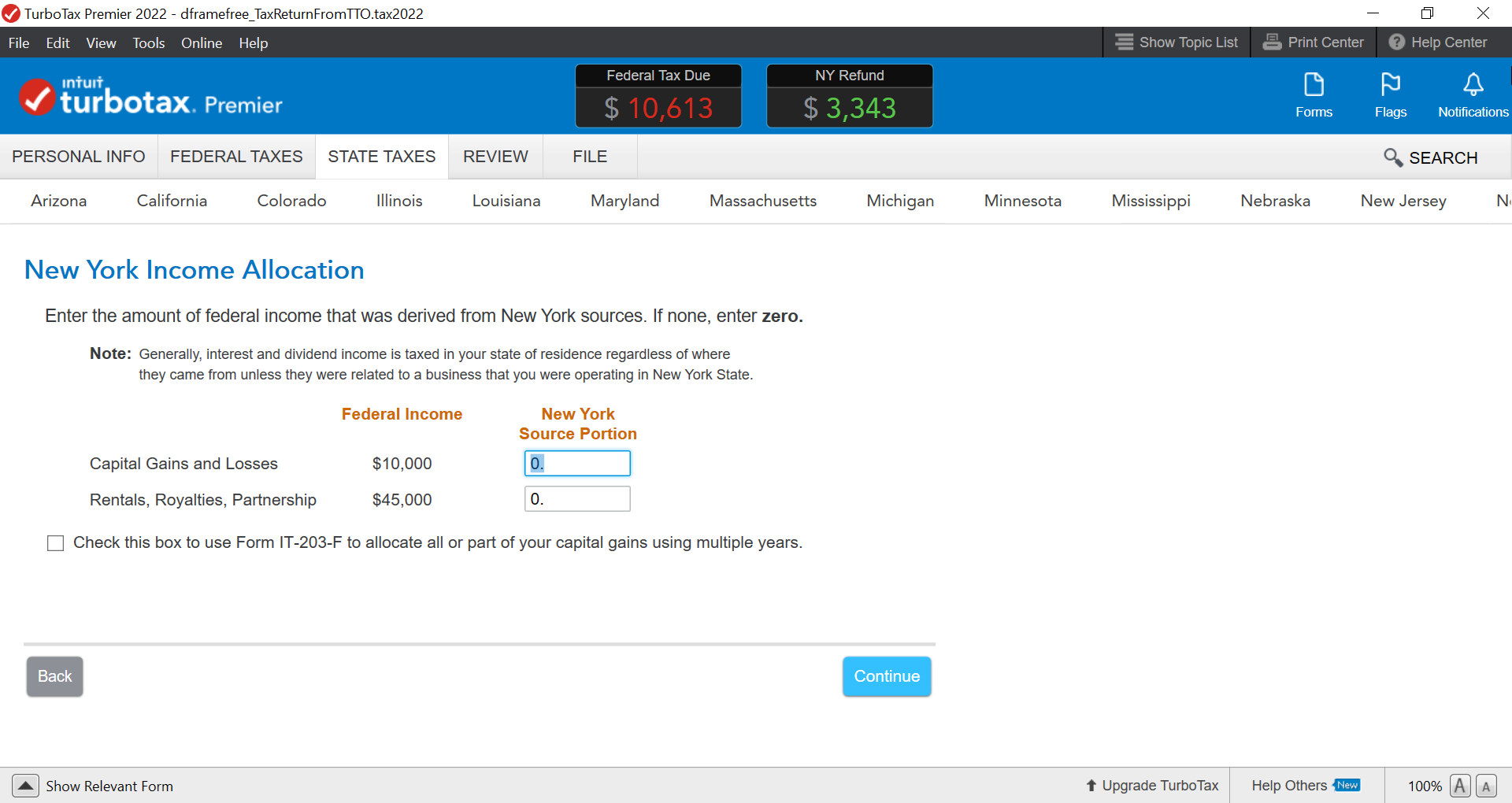Click the Search magnifier icon
Image resolution: width=1512 pixels, height=803 pixels.
(1393, 157)
